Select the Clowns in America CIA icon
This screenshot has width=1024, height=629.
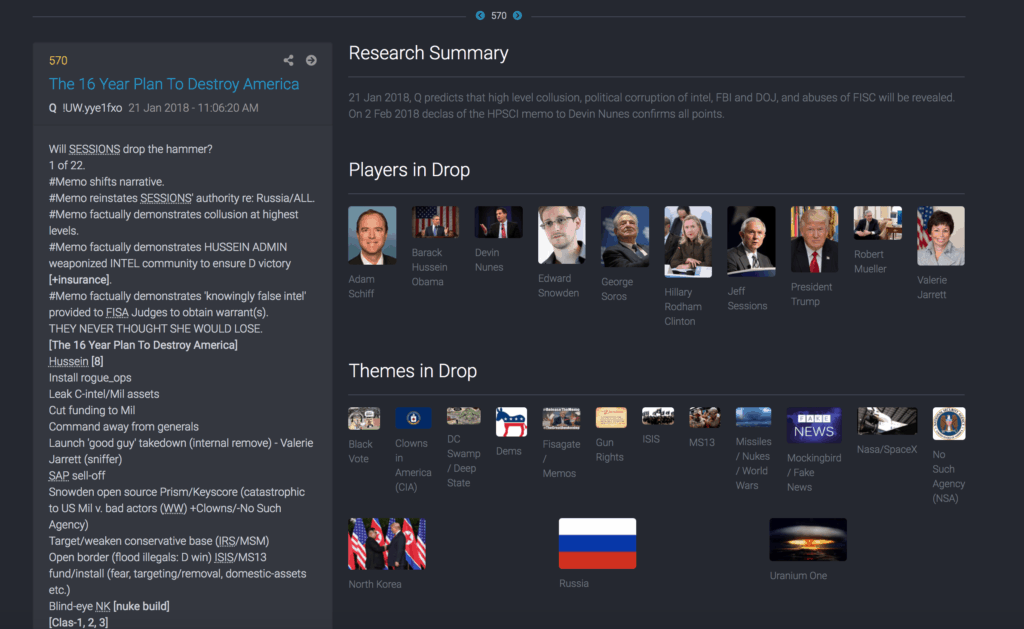point(413,418)
